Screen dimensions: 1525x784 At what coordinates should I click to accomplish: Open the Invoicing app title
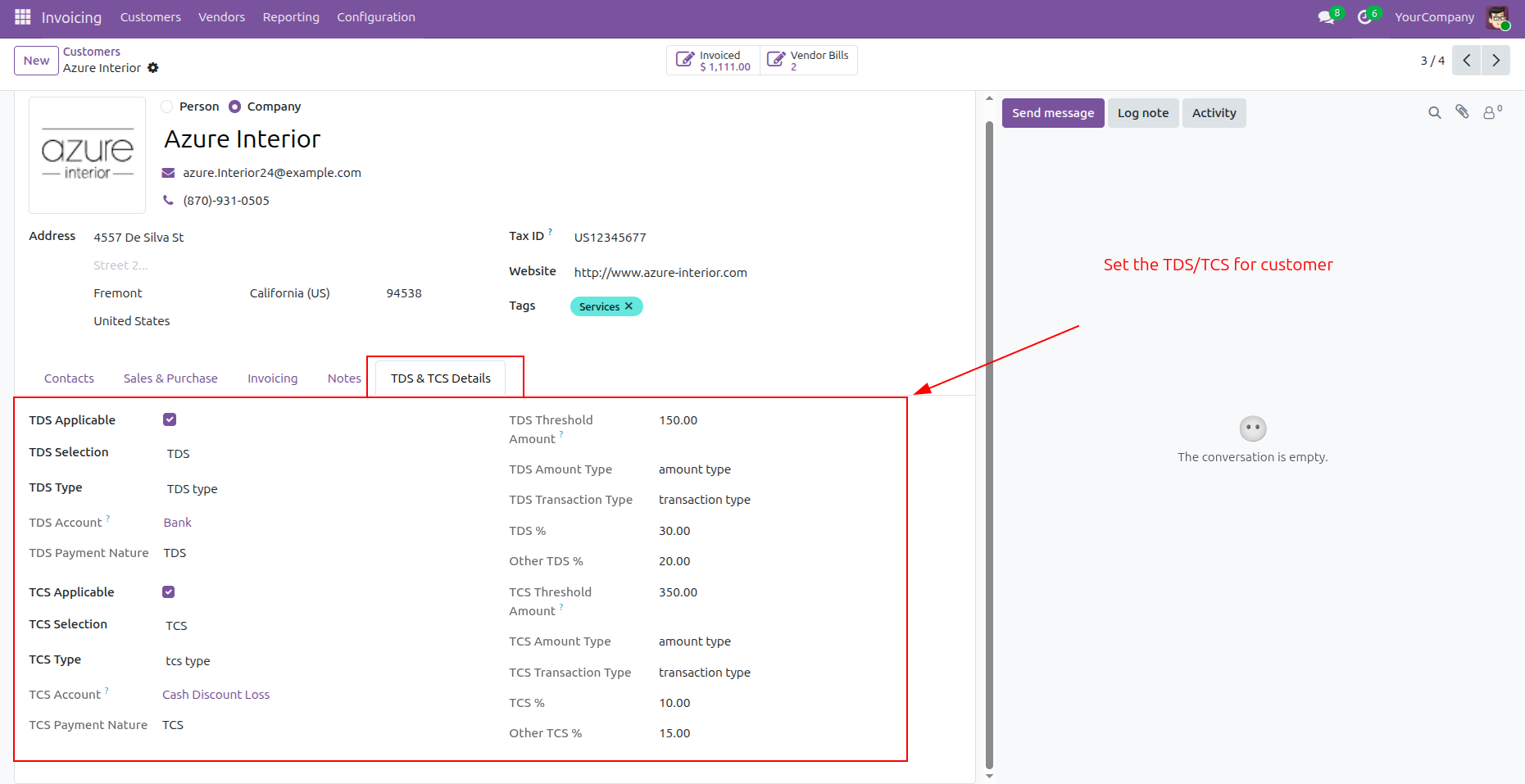[x=71, y=17]
